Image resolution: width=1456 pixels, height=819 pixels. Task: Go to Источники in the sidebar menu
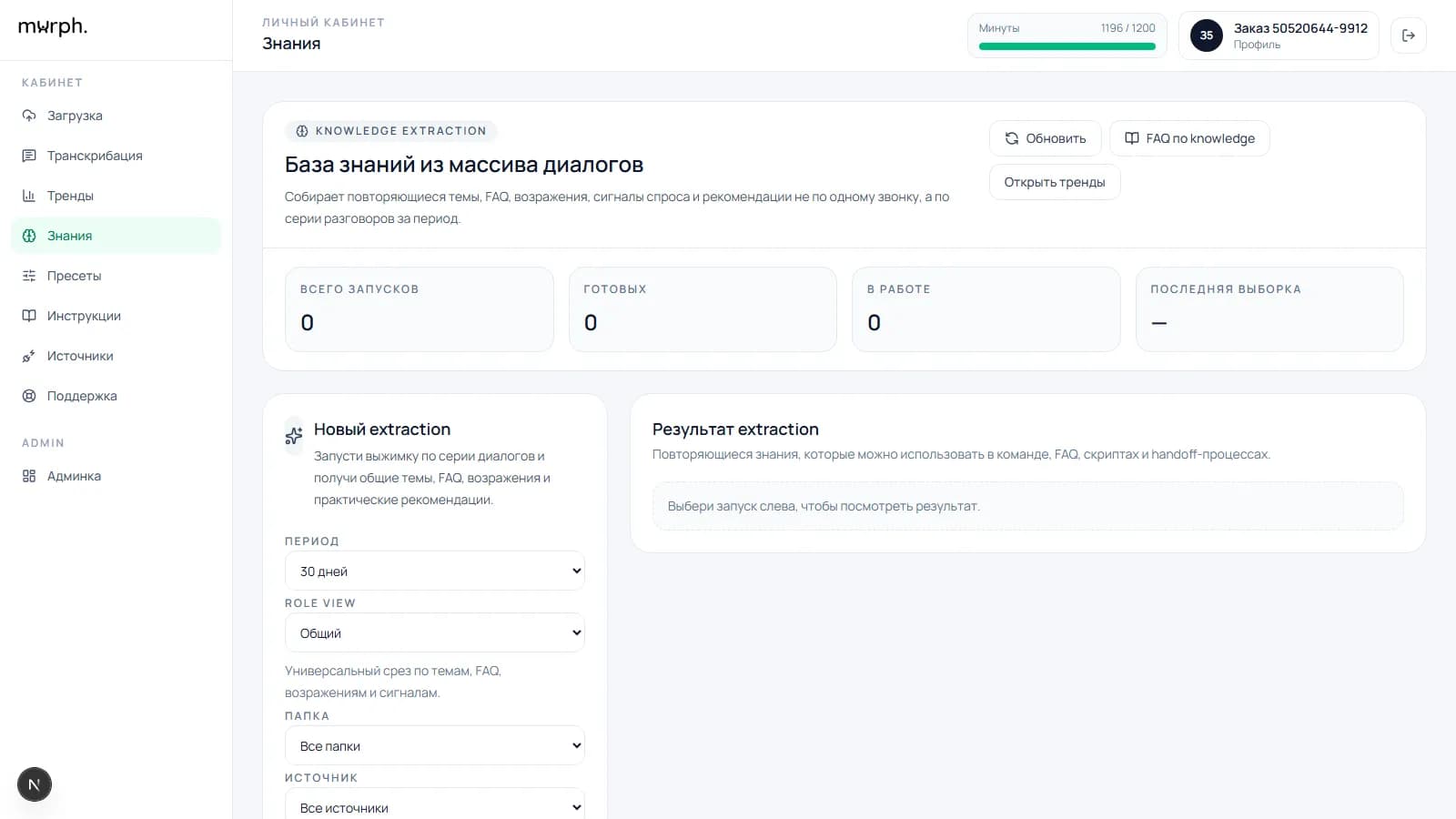point(80,356)
